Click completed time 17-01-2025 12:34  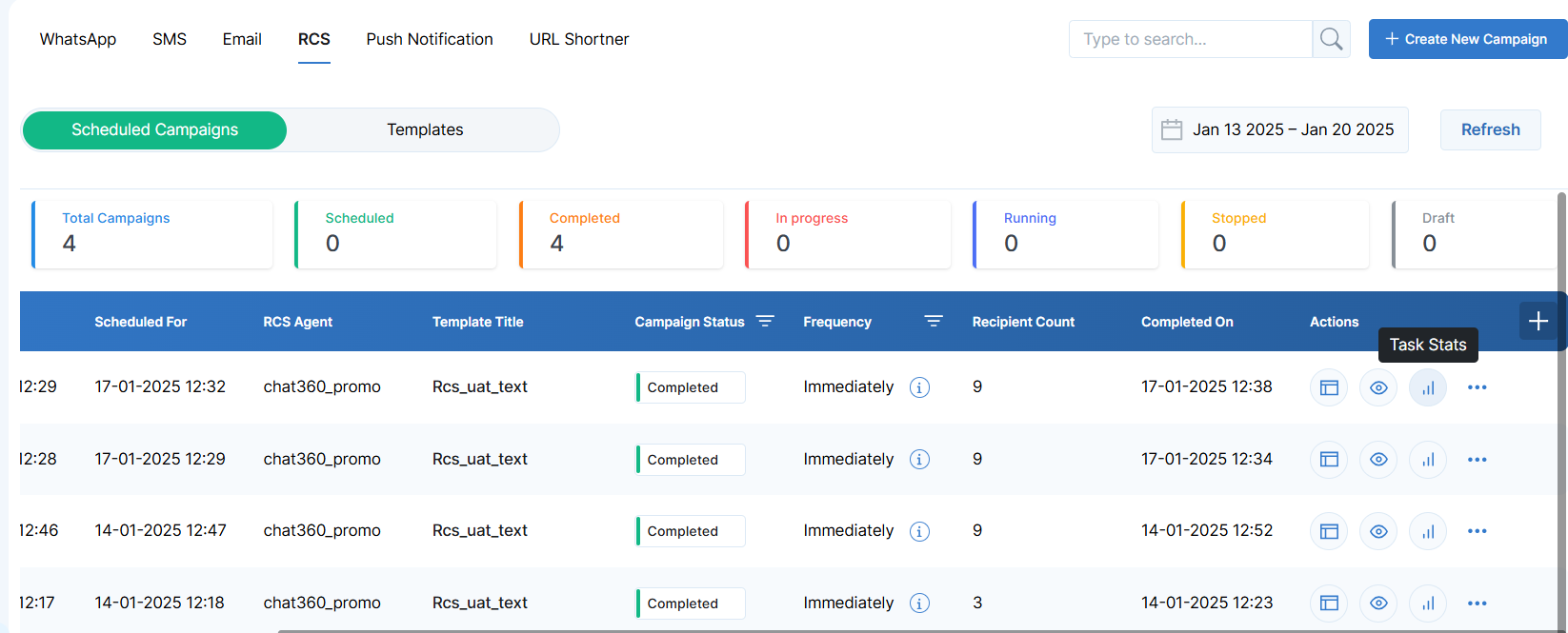pos(1207,459)
